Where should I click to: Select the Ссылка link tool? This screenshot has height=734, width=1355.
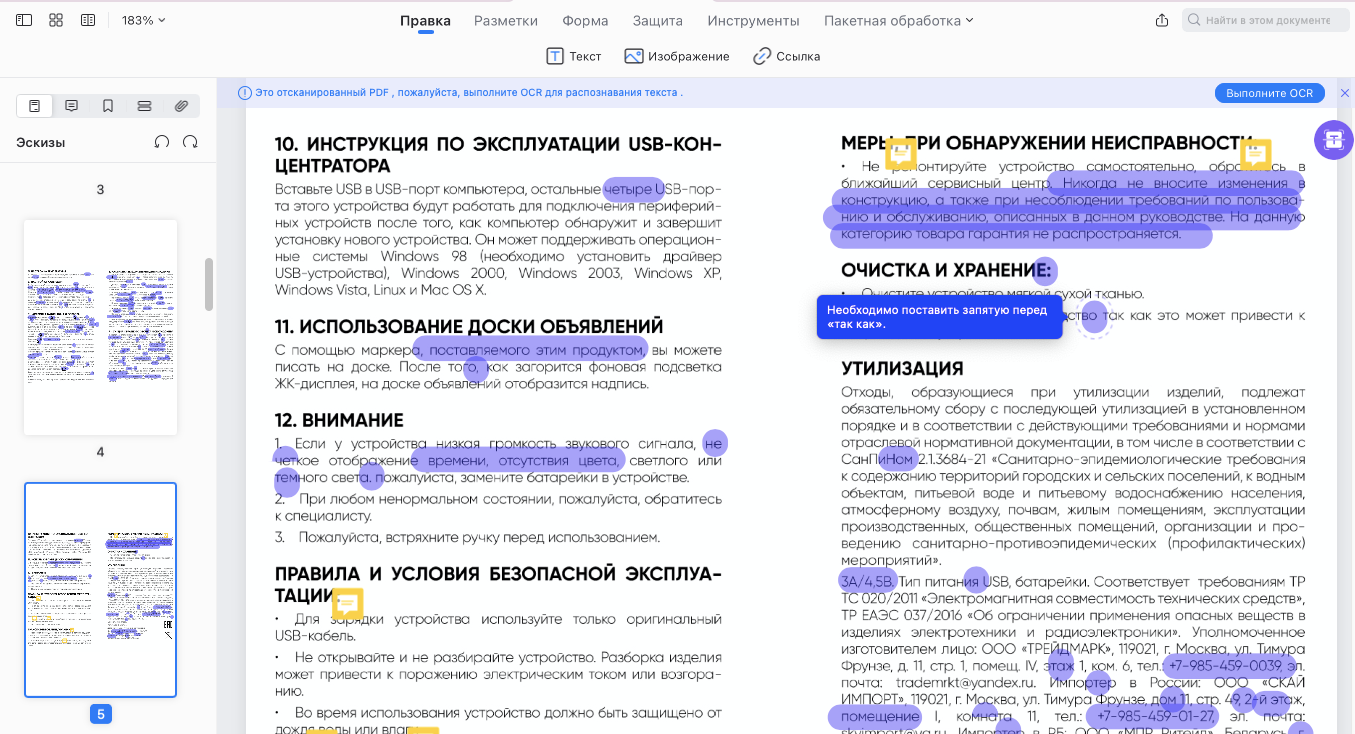[x=787, y=56]
